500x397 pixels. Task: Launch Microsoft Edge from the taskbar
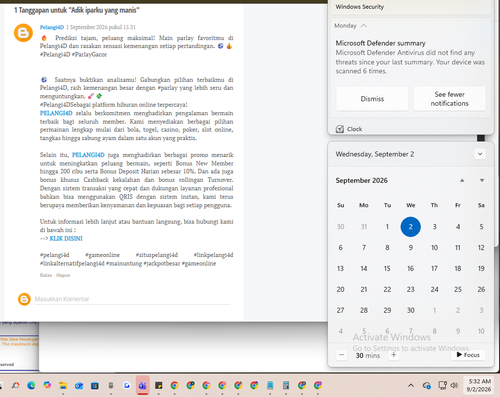(x=31, y=386)
